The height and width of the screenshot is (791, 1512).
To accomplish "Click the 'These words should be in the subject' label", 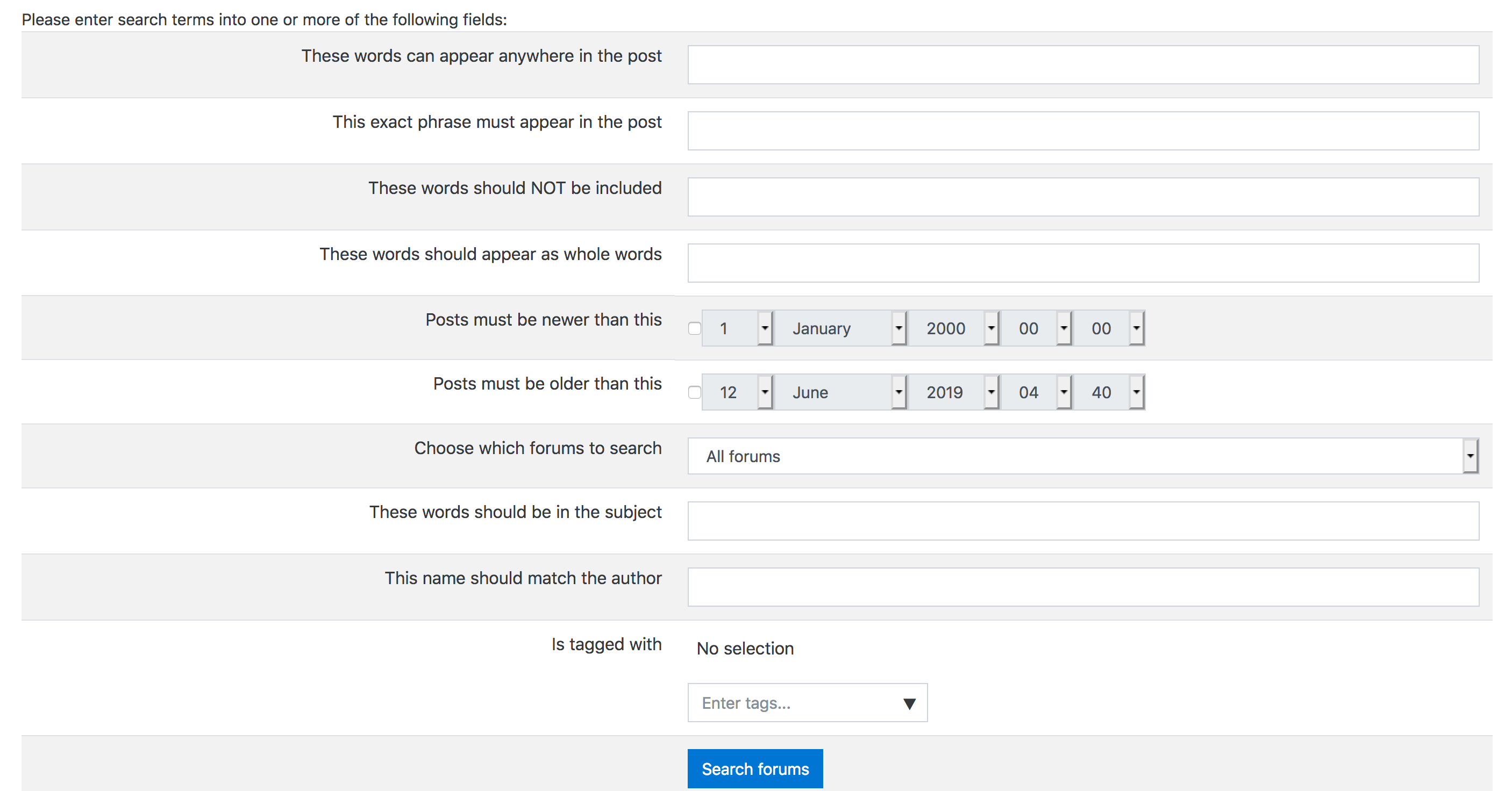I will pyautogui.click(x=515, y=512).
